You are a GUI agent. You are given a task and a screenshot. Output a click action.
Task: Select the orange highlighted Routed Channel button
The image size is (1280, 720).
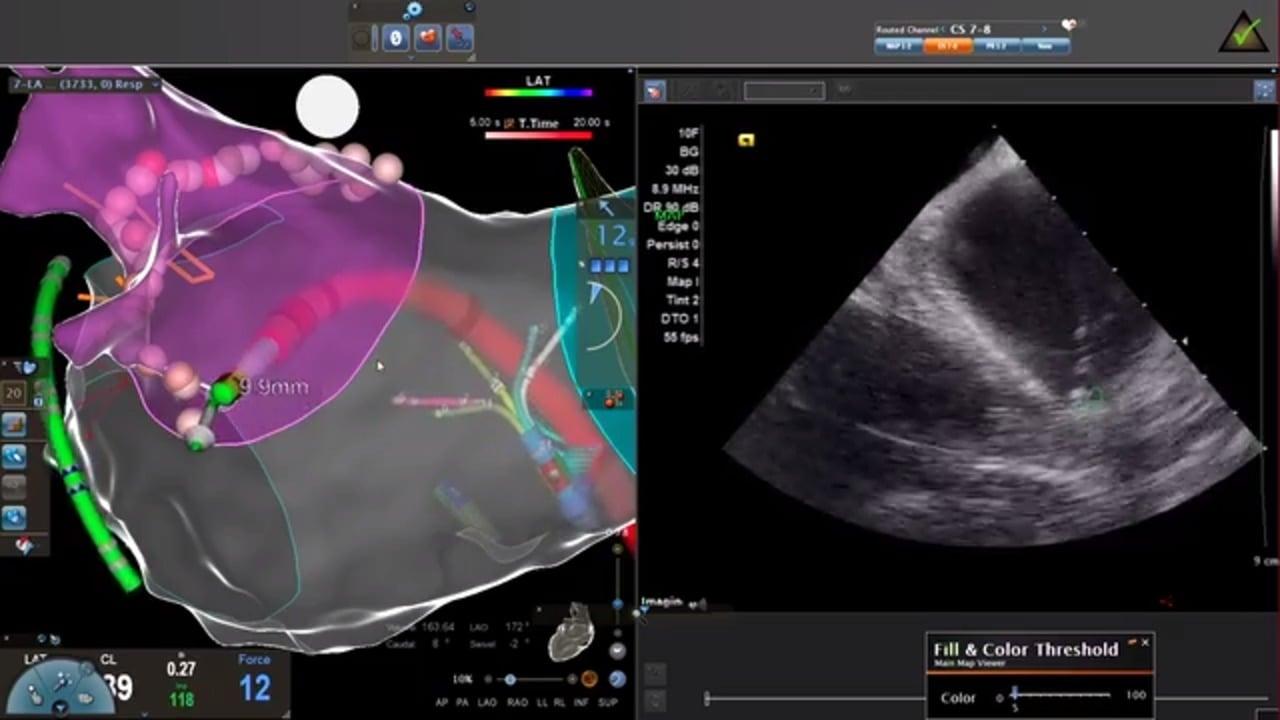pos(947,46)
